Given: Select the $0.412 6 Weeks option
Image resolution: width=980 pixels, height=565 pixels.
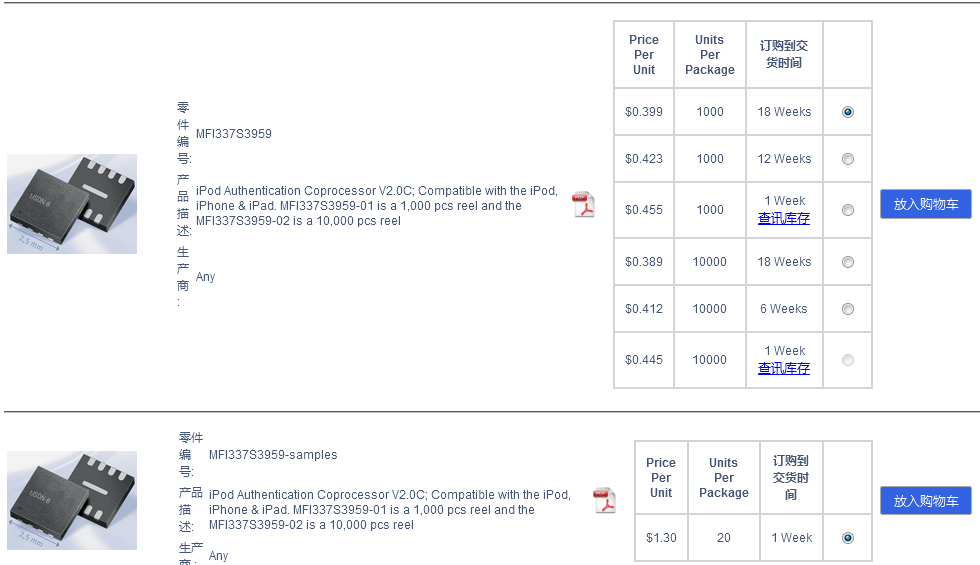Looking at the screenshot, I should point(848,309).
